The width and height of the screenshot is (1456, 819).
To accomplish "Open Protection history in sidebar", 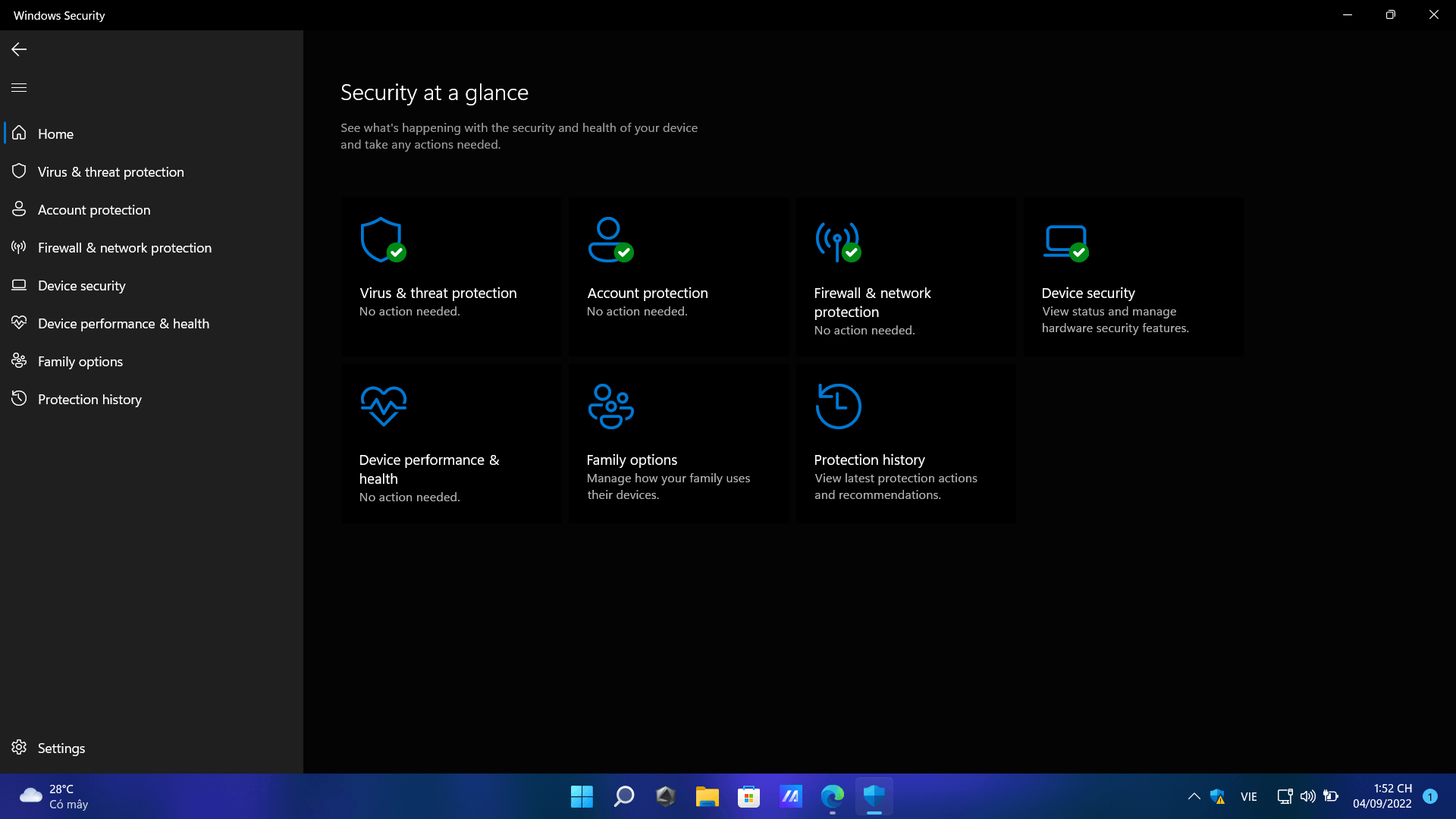I will pyautogui.click(x=152, y=399).
